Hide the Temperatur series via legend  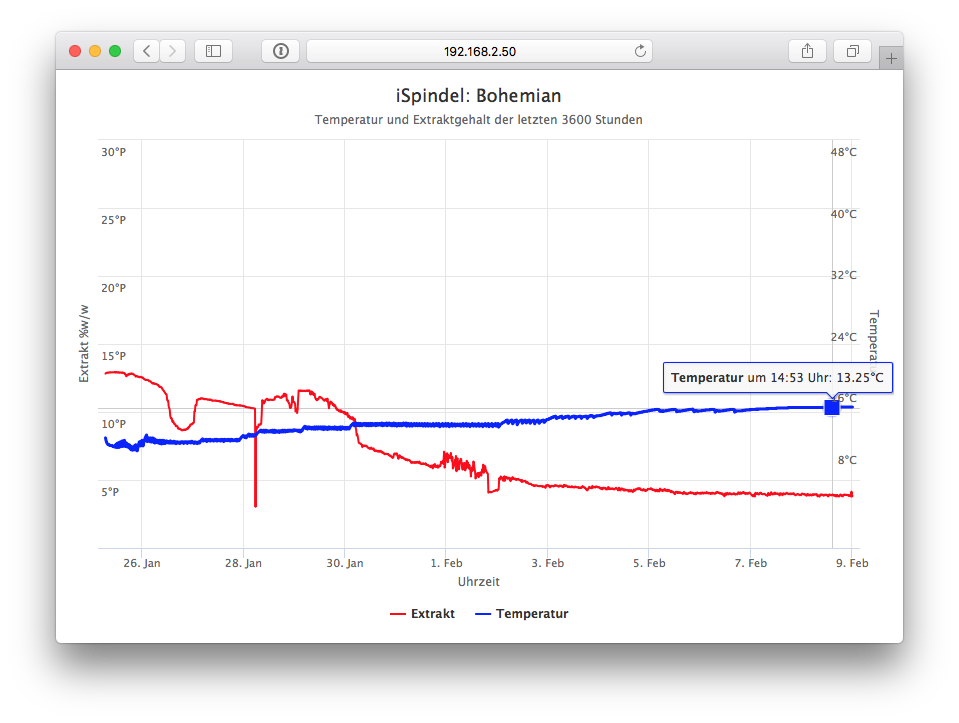point(531,614)
